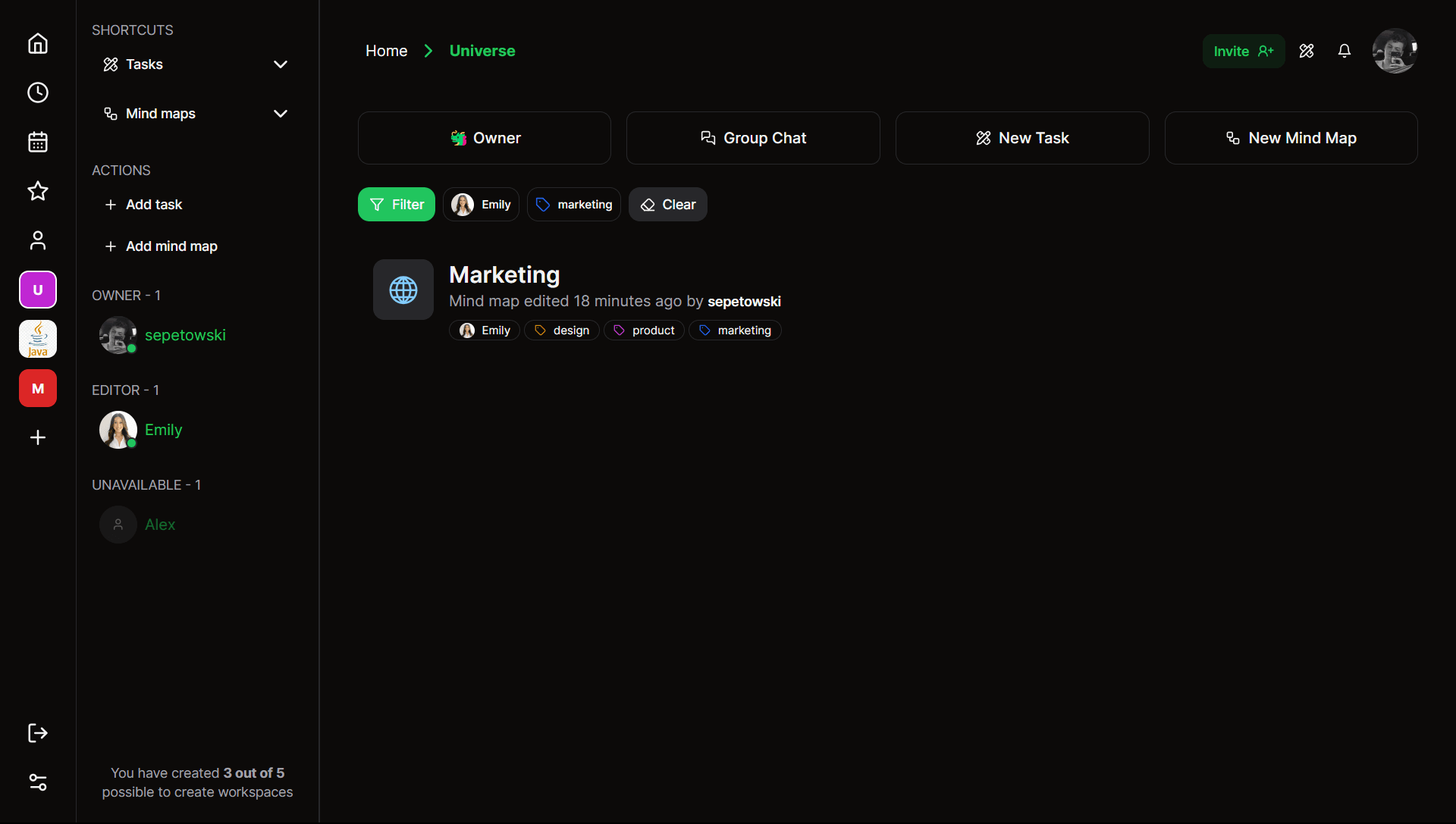Toggle visibility of Alex unavailable user

click(x=146, y=485)
